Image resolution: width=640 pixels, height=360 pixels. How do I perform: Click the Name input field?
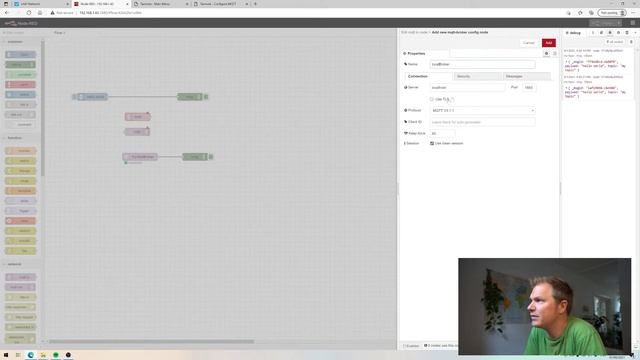point(482,64)
